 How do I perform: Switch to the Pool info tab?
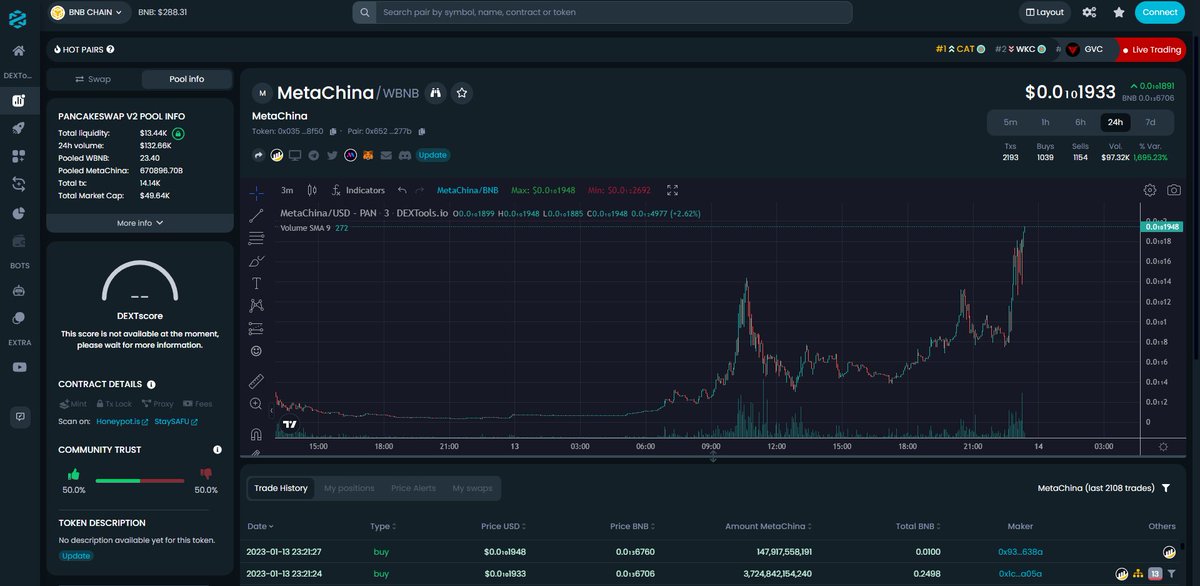(x=186, y=79)
